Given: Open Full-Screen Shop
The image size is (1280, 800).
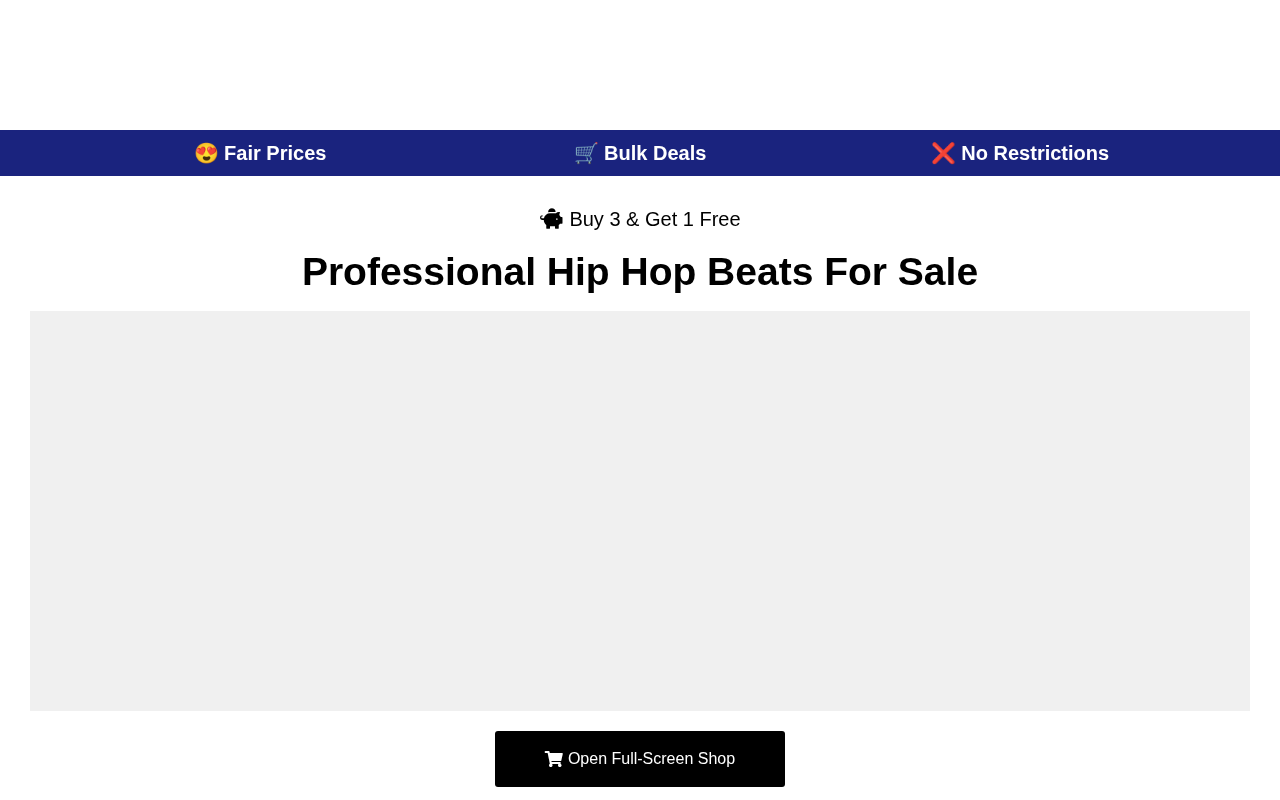Looking at the screenshot, I should (640, 759).
